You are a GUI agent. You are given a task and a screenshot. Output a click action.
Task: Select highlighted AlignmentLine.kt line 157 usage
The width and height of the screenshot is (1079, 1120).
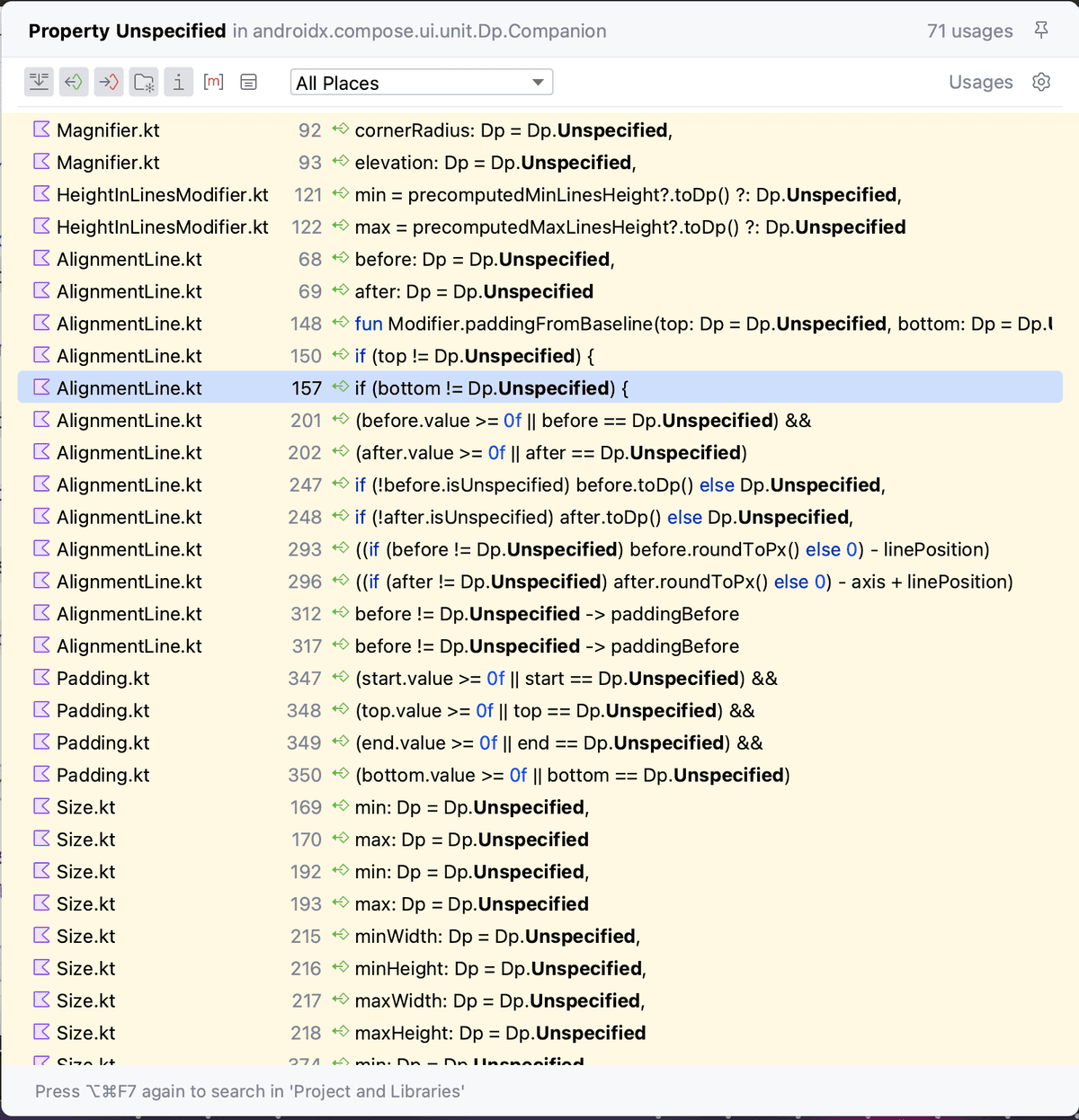539,388
